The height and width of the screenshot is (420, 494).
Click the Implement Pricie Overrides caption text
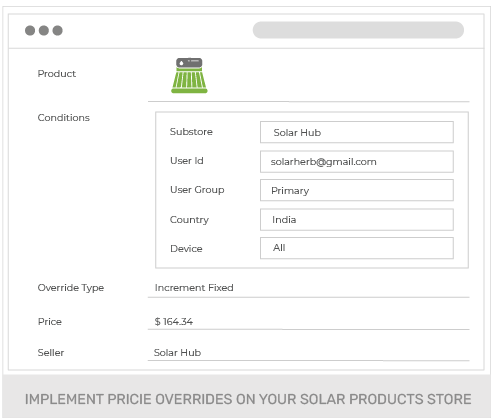pos(248,399)
